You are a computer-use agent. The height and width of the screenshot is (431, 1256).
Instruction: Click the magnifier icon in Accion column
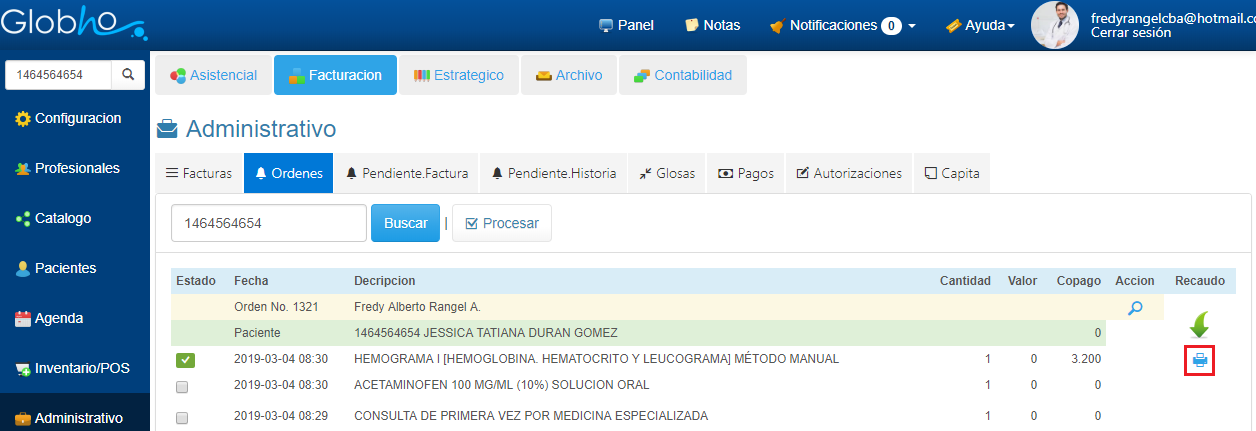(x=1134, y=308)
